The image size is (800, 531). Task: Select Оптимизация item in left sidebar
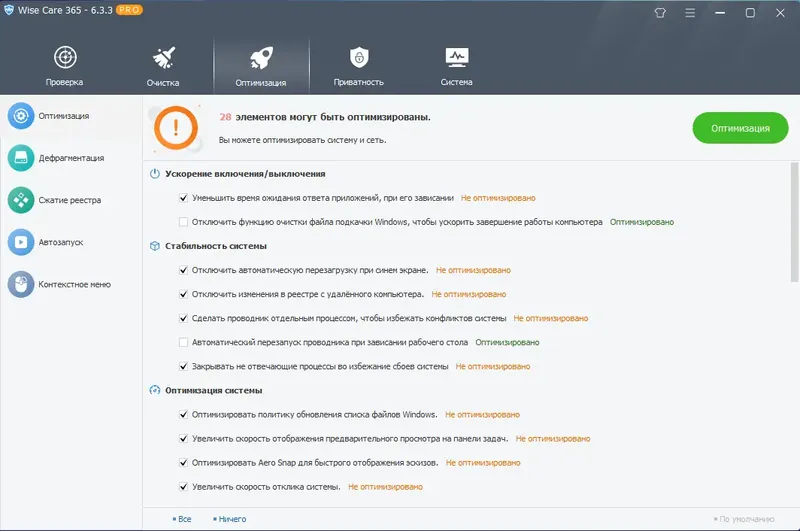point(71,116)
